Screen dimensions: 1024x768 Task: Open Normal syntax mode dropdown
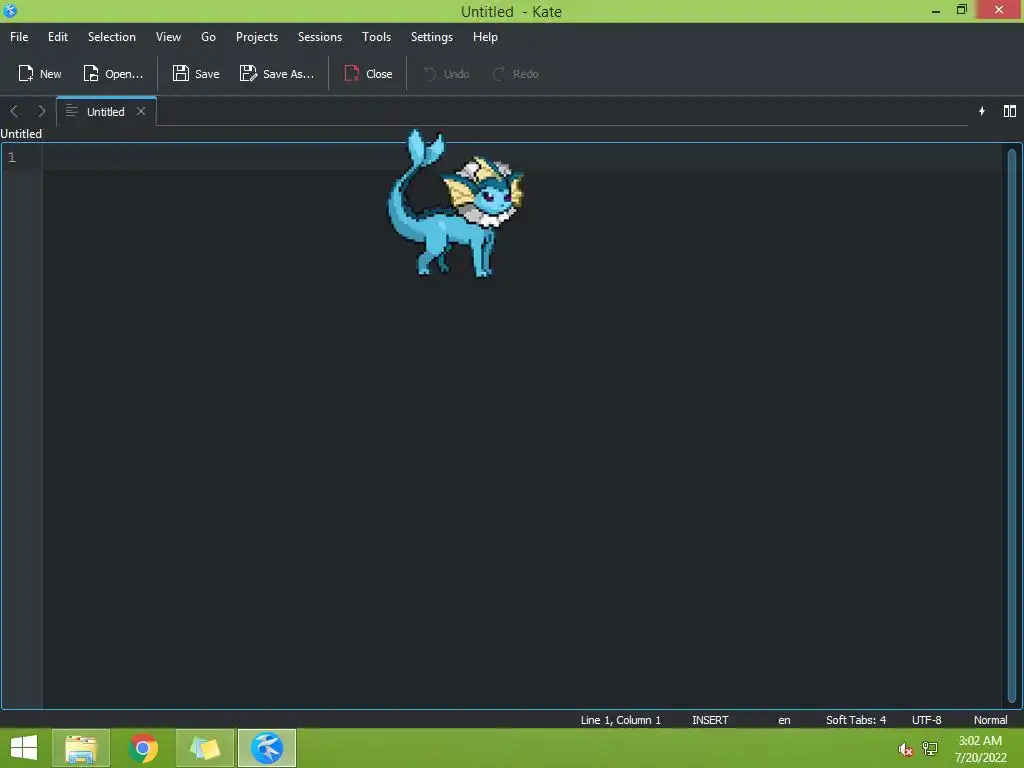pos(990,720)
